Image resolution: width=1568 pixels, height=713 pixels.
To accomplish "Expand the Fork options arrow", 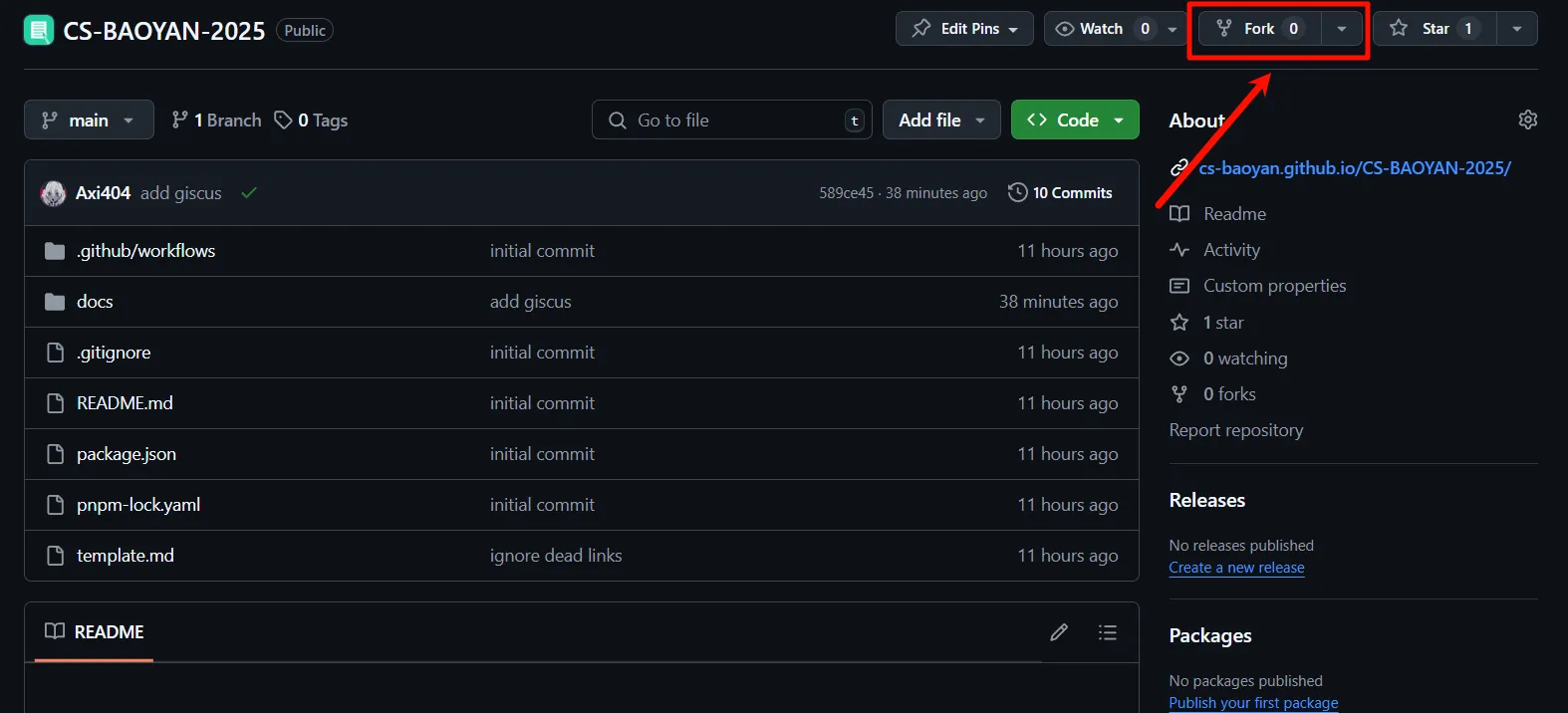I will (1342, 29).
